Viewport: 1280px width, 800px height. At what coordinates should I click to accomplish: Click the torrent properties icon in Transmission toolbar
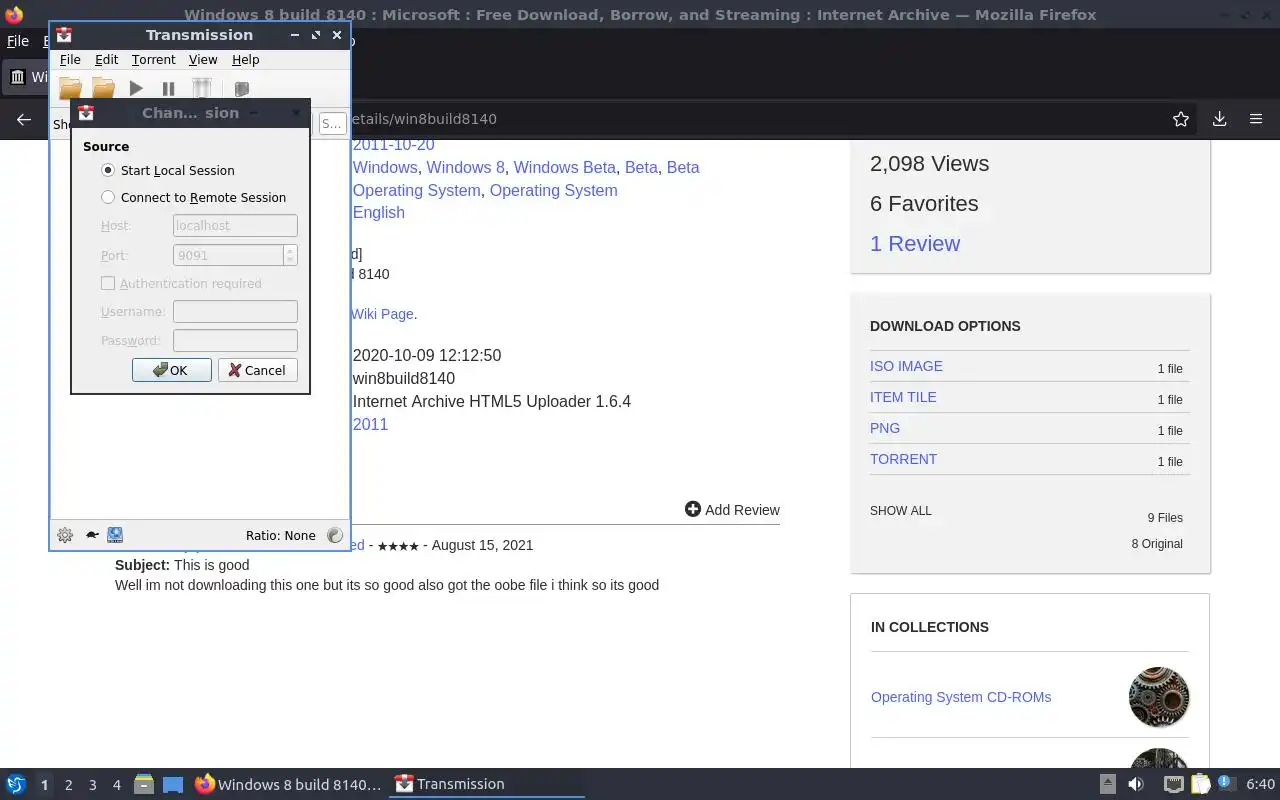click(x=241, y=89)
